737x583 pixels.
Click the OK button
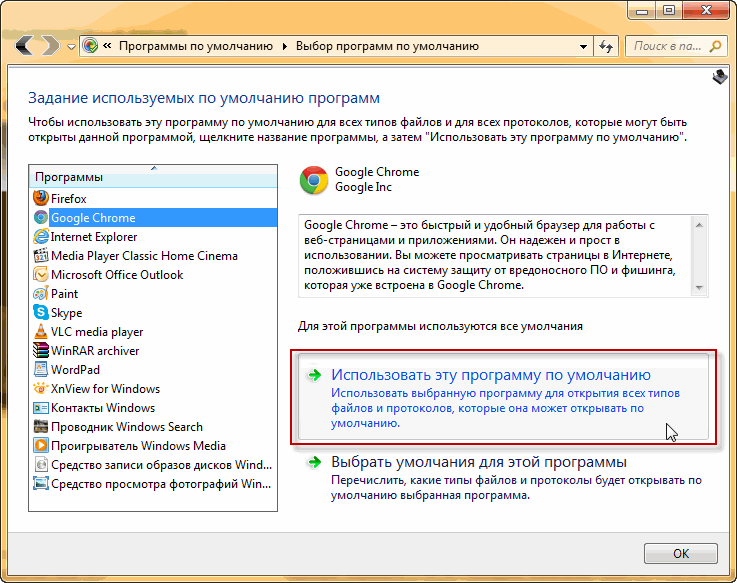pos(681,553)
